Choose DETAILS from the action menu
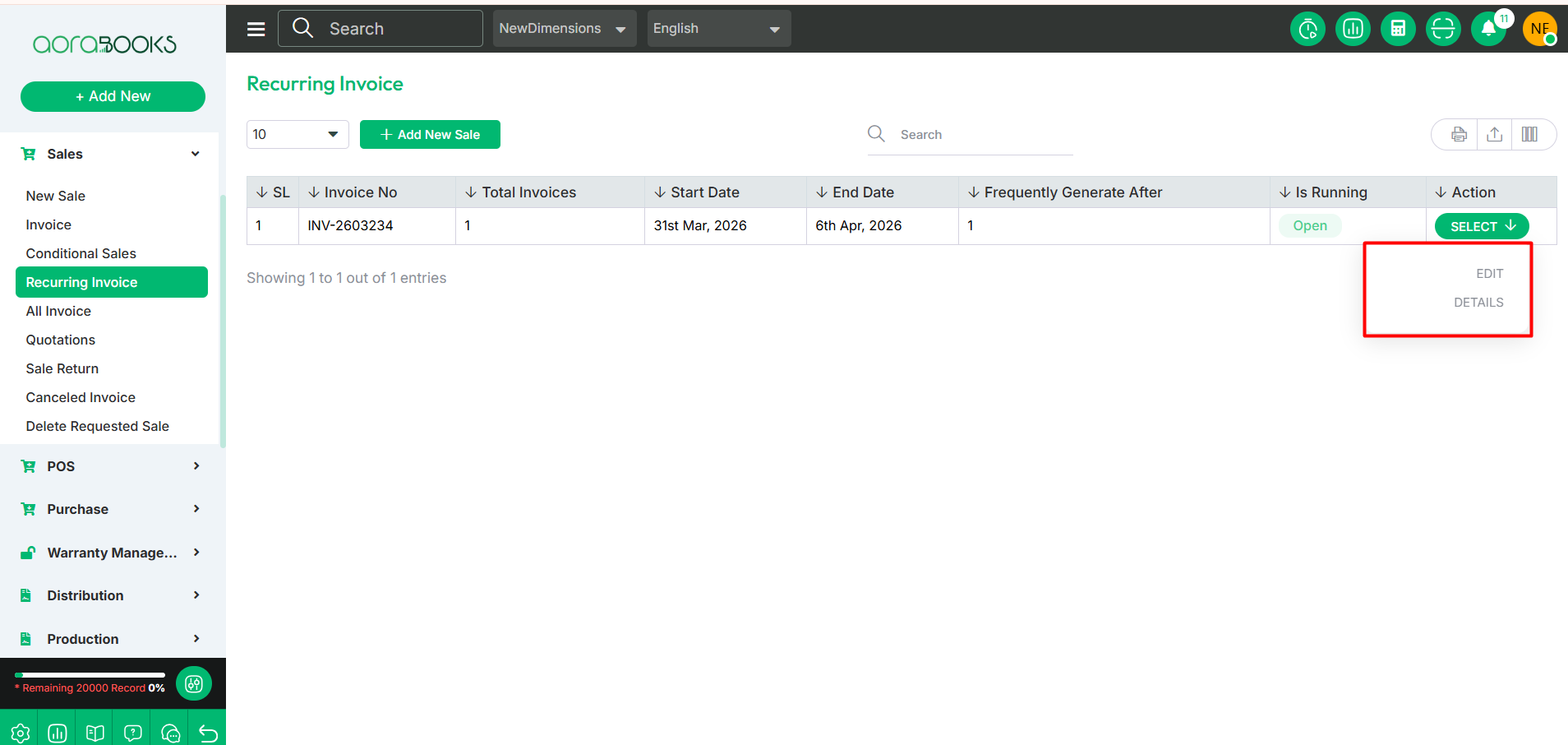Screen dimensions: 1568x745 point(1478,303)
